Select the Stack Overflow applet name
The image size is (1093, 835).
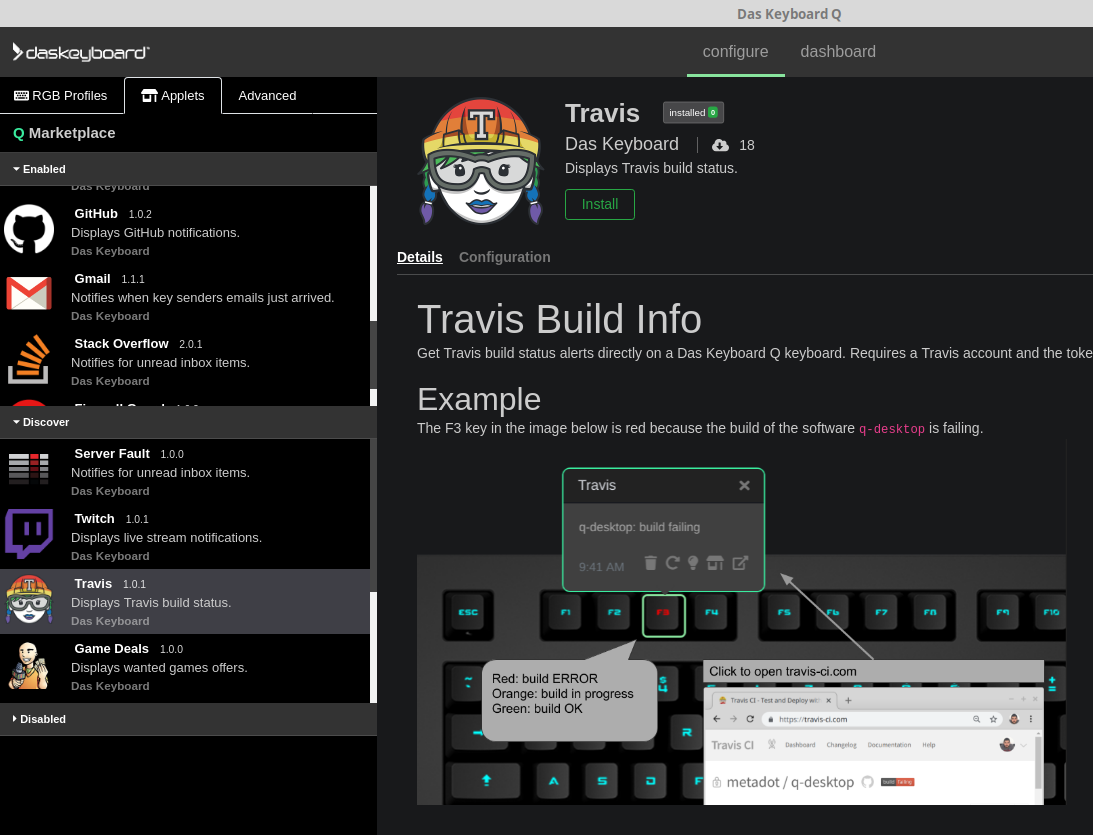[x=121, y=344]
